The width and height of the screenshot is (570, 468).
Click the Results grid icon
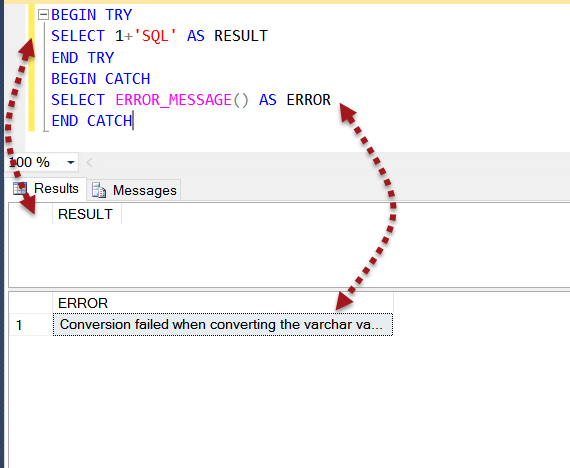[x=20, y=188]
